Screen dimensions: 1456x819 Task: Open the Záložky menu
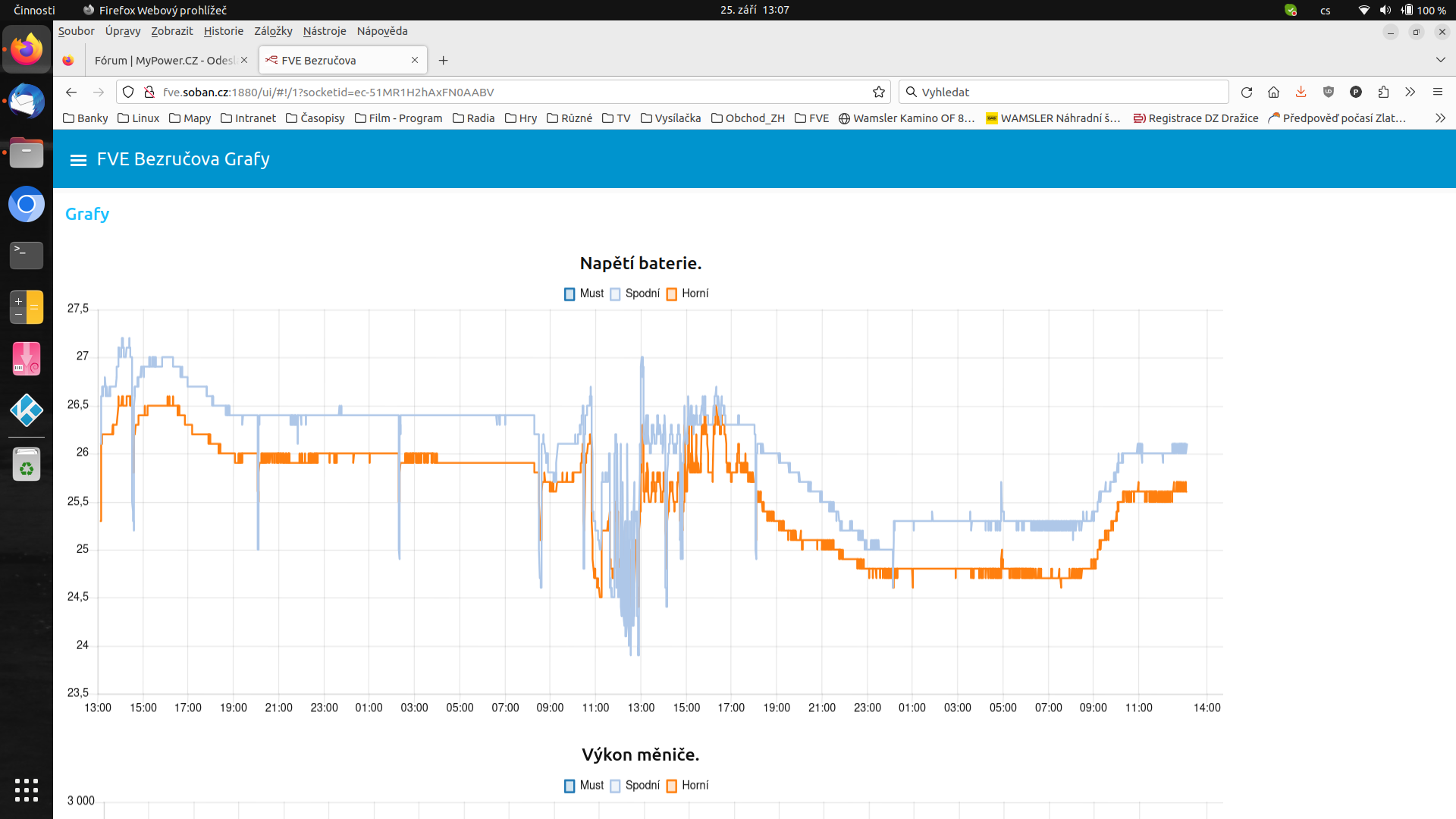click(x=273, y=31)
